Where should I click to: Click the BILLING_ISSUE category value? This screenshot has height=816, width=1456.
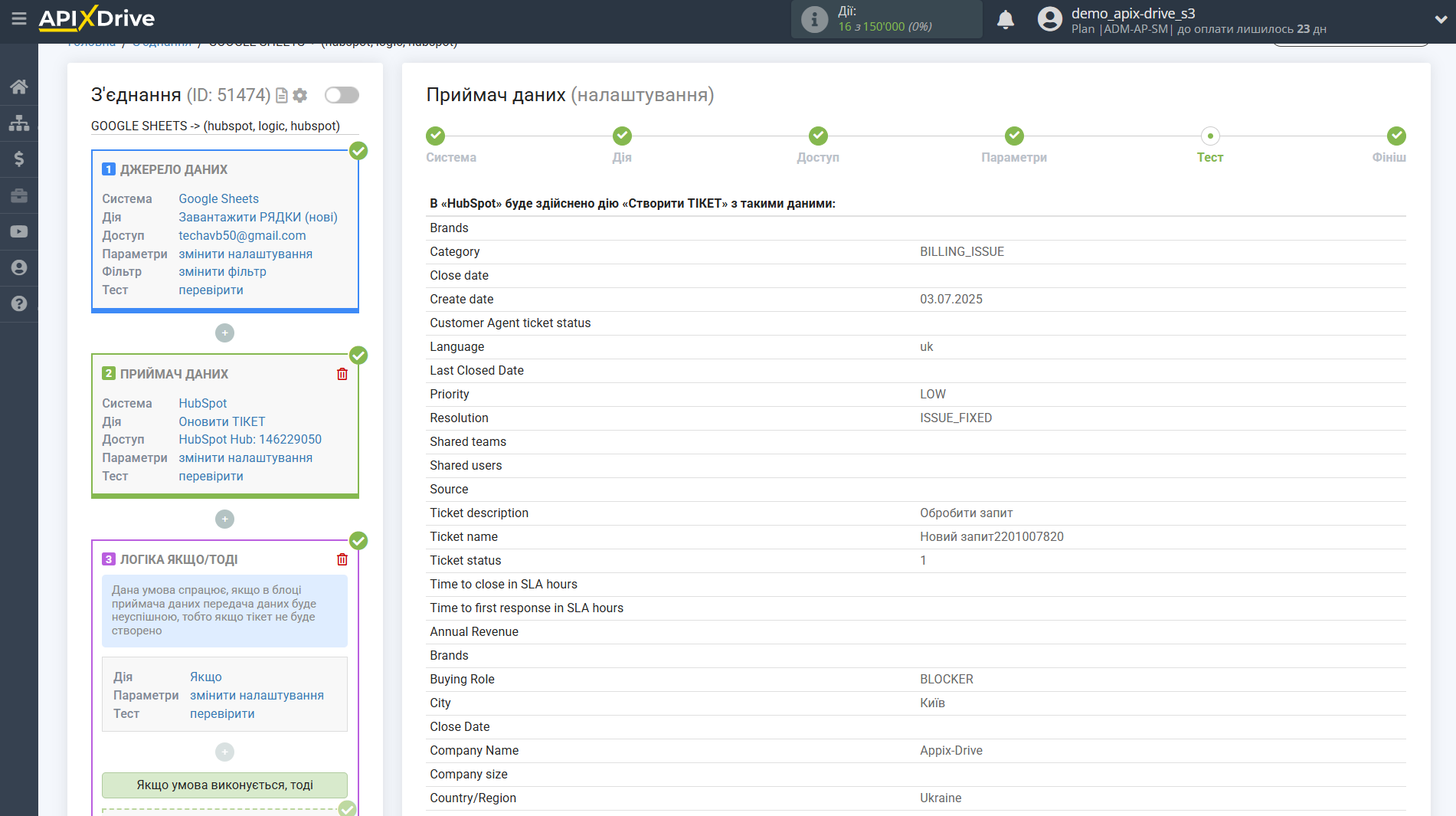click(x=962, y=251)
